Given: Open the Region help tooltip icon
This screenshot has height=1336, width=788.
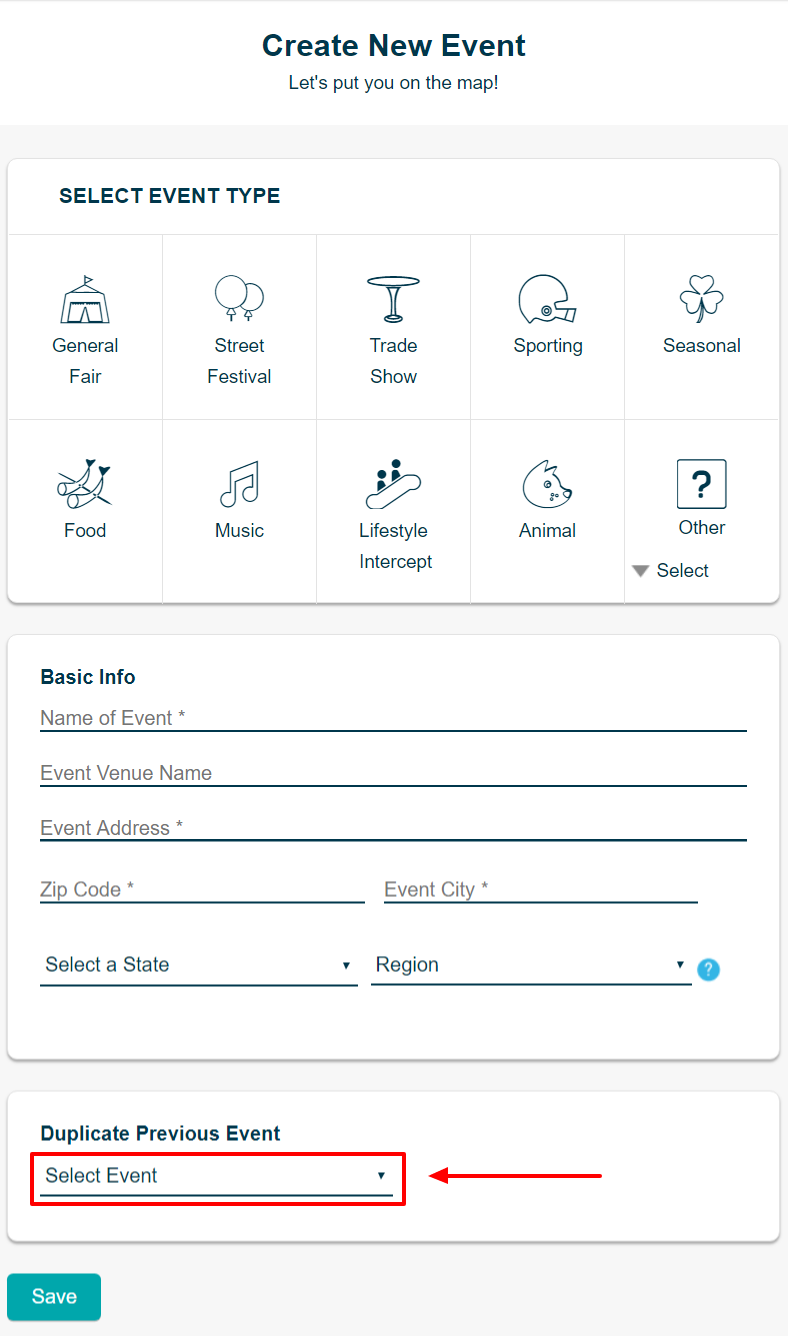Looking at the screenshot, I should click(708, 969).
